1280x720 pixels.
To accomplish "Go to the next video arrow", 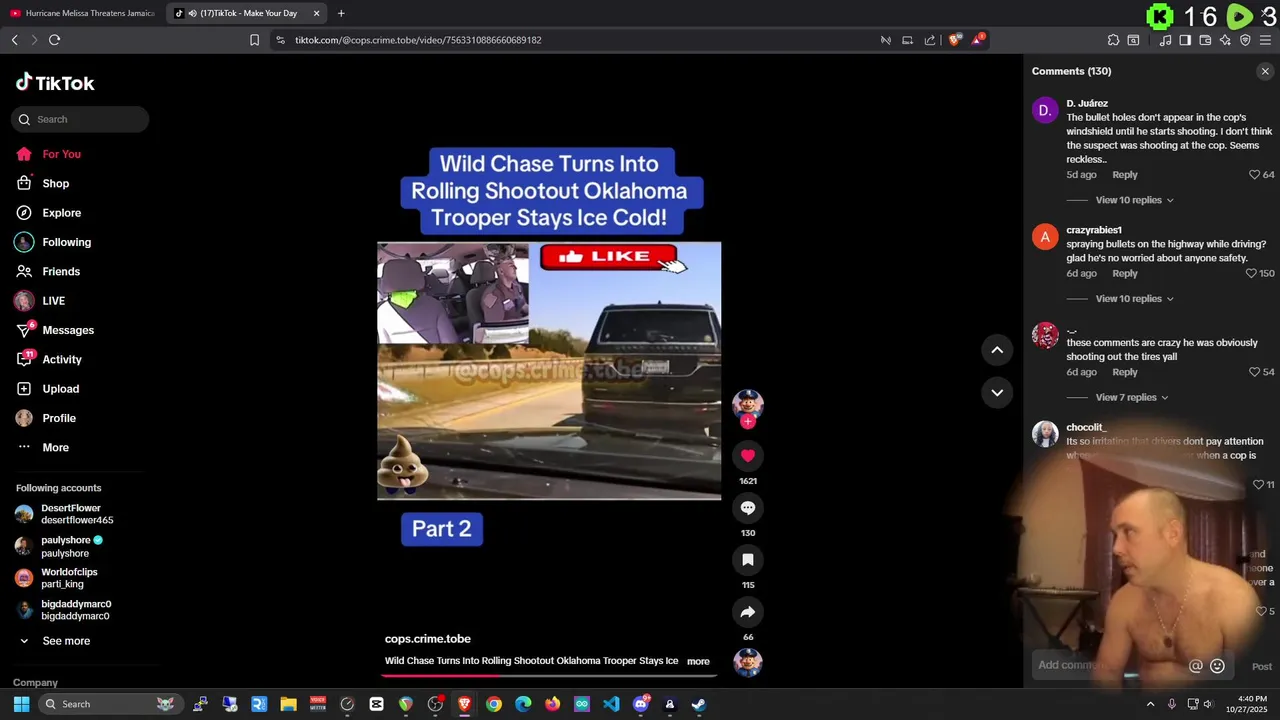I will [997, 392].
